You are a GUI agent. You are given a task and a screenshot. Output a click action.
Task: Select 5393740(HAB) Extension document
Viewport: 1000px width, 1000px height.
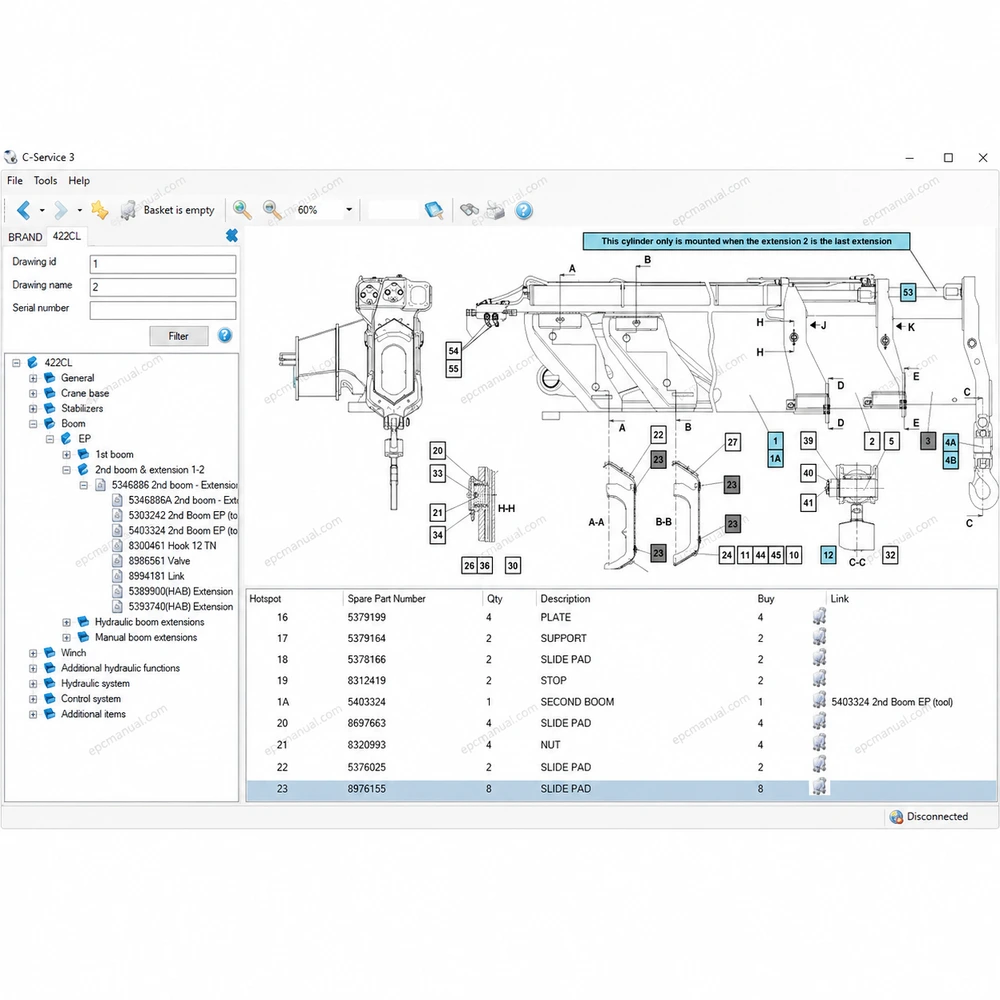[180, 607]
